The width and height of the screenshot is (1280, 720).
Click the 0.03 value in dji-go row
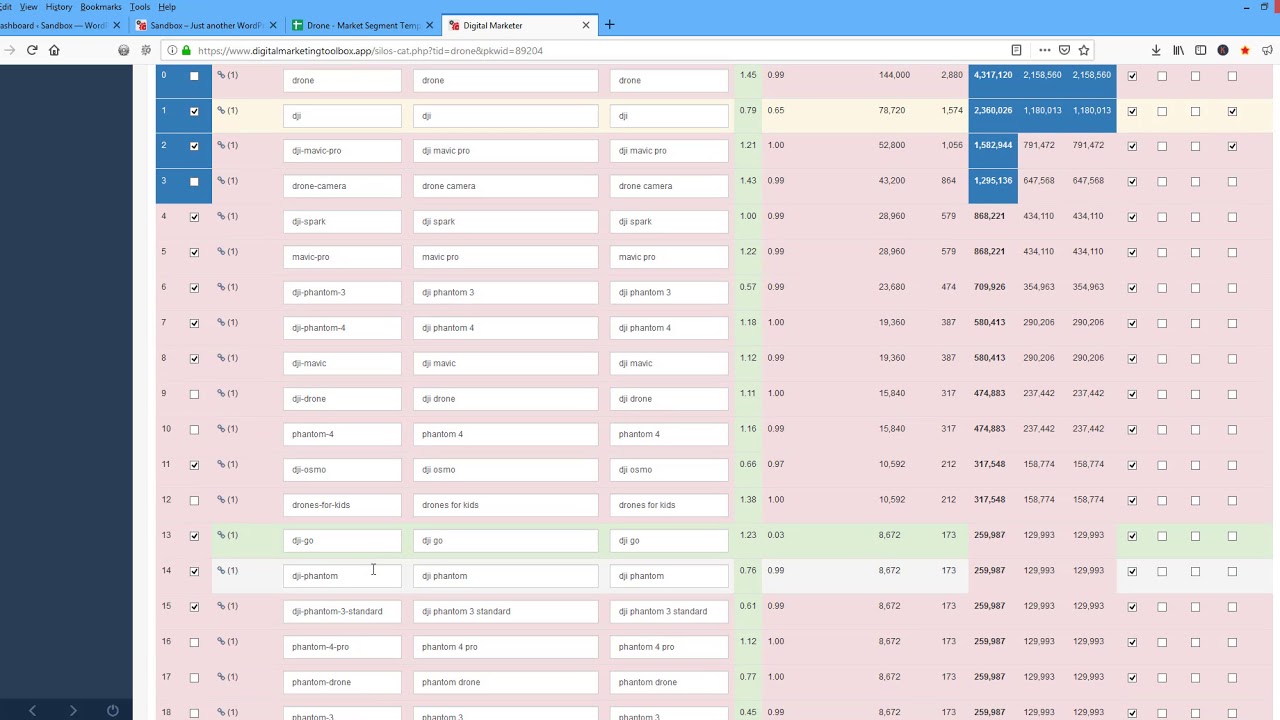tap(776, 535)
